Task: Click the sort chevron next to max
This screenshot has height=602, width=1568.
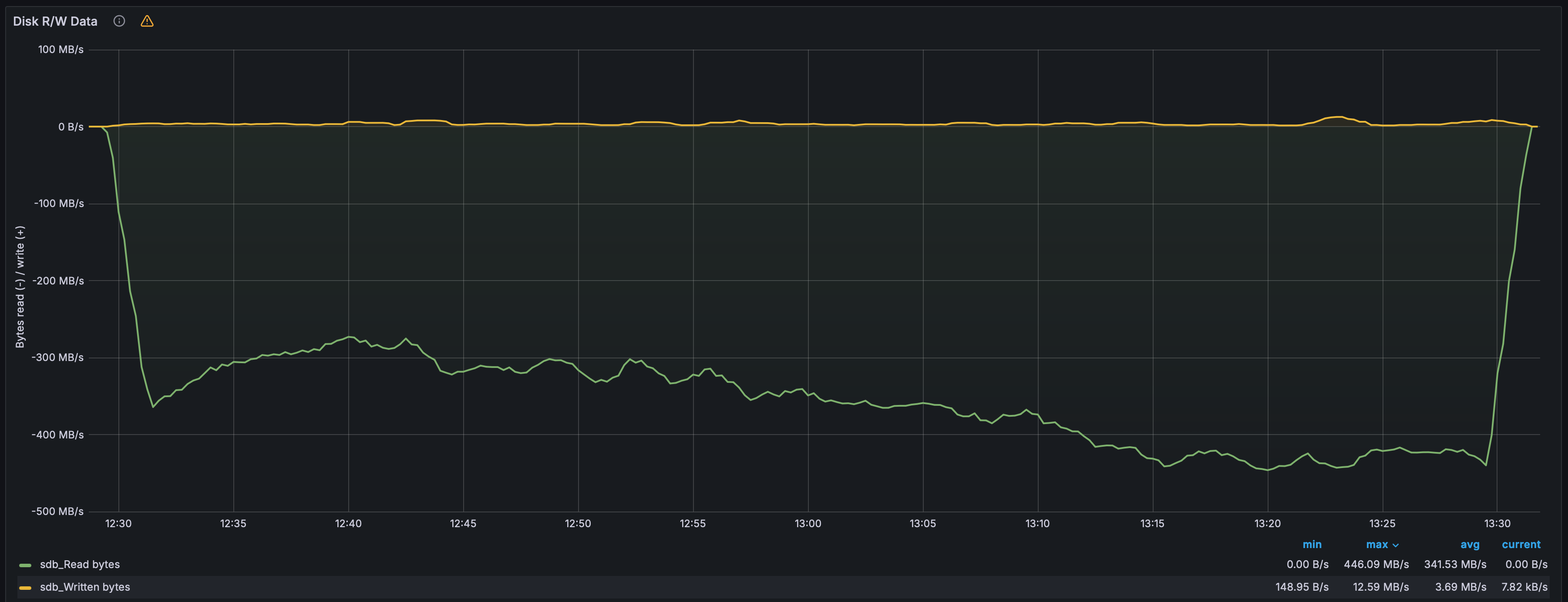Action: pos(1396,545)
